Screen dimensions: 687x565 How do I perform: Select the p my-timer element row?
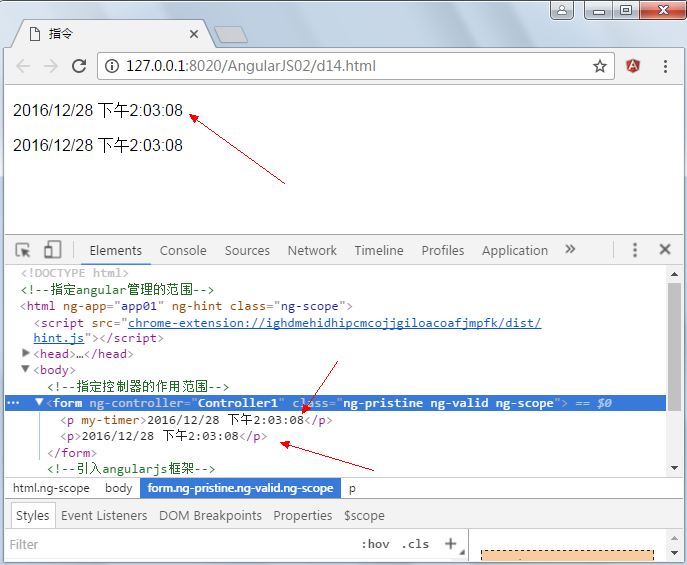[x=196, y=420]
